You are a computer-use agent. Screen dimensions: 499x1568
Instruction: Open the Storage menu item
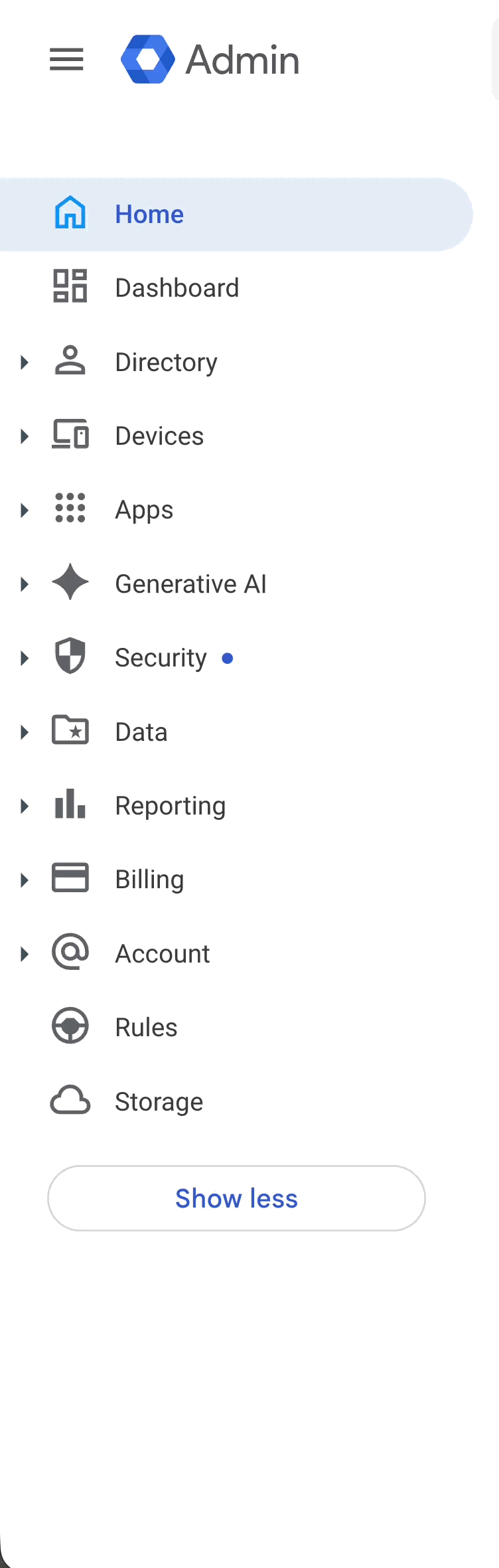click(159, 1102)
